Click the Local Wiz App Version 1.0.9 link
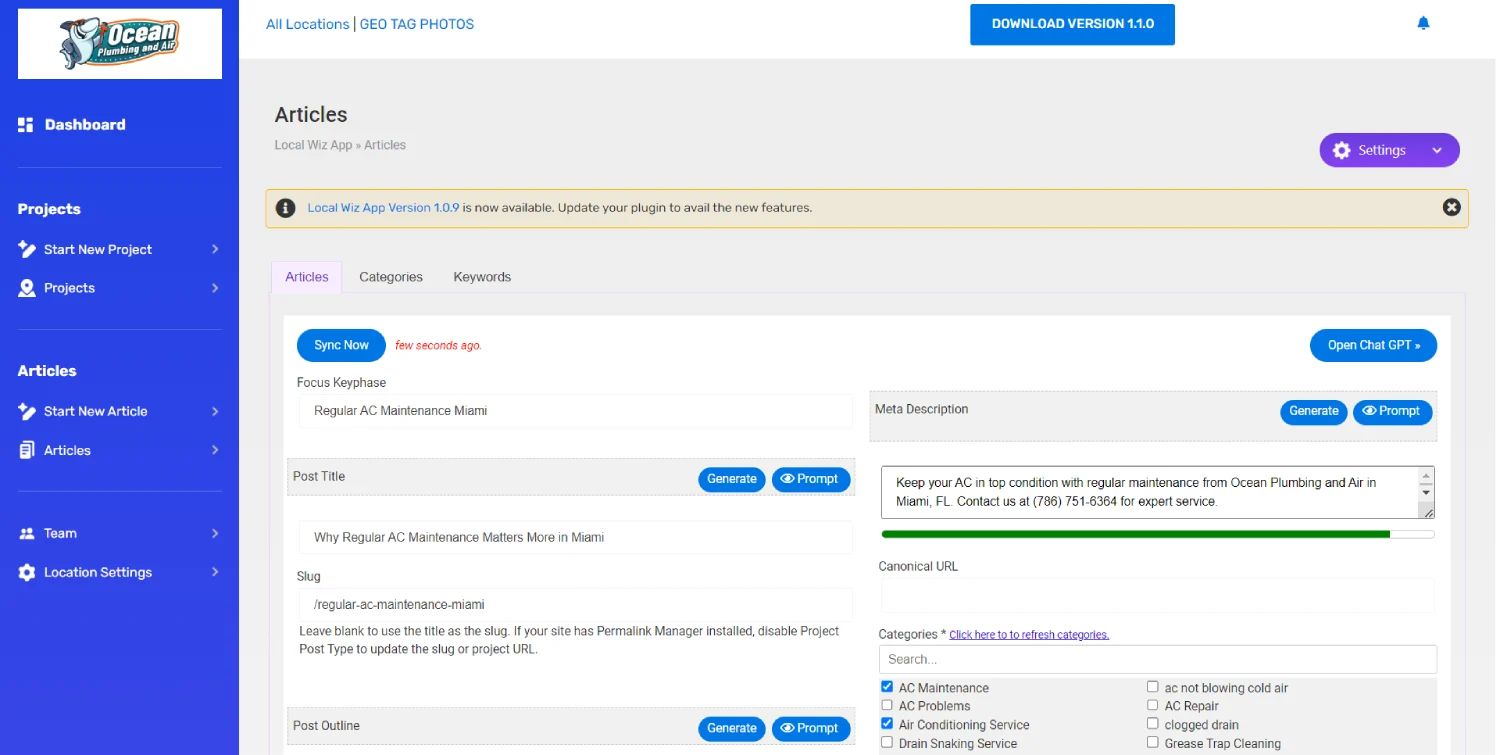The height and width of the screenshot is (755, 1500). (x=383, y=208)
